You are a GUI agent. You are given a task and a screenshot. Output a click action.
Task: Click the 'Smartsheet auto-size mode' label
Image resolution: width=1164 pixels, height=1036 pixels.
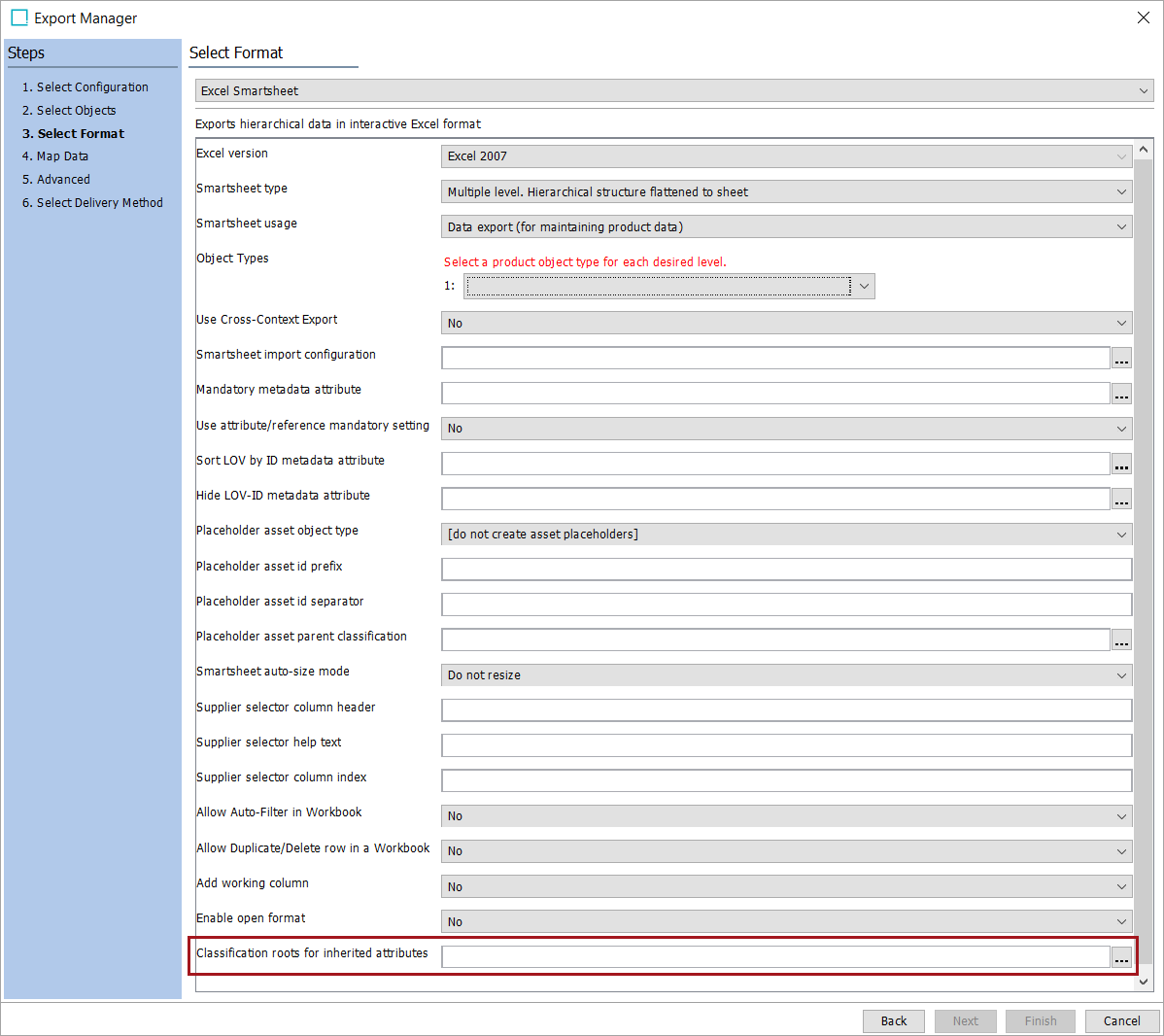click(272, 672)
